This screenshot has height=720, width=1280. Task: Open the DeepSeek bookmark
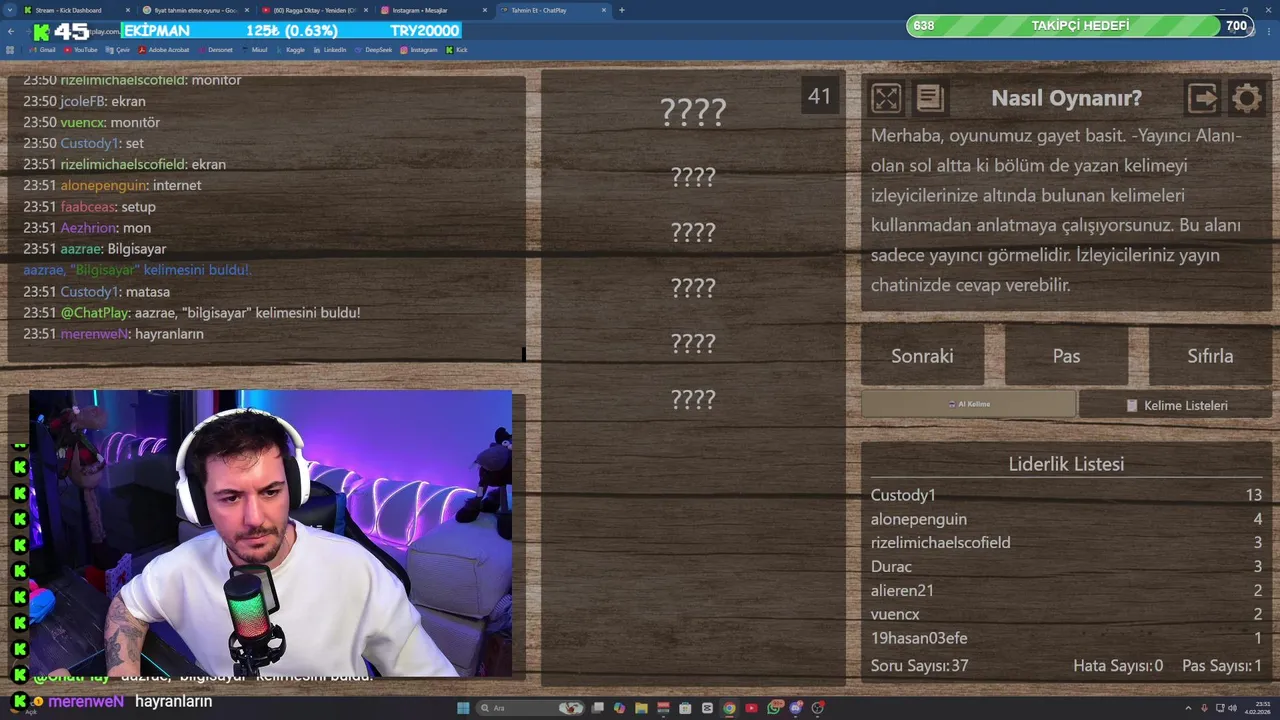[x=373, y=50]
